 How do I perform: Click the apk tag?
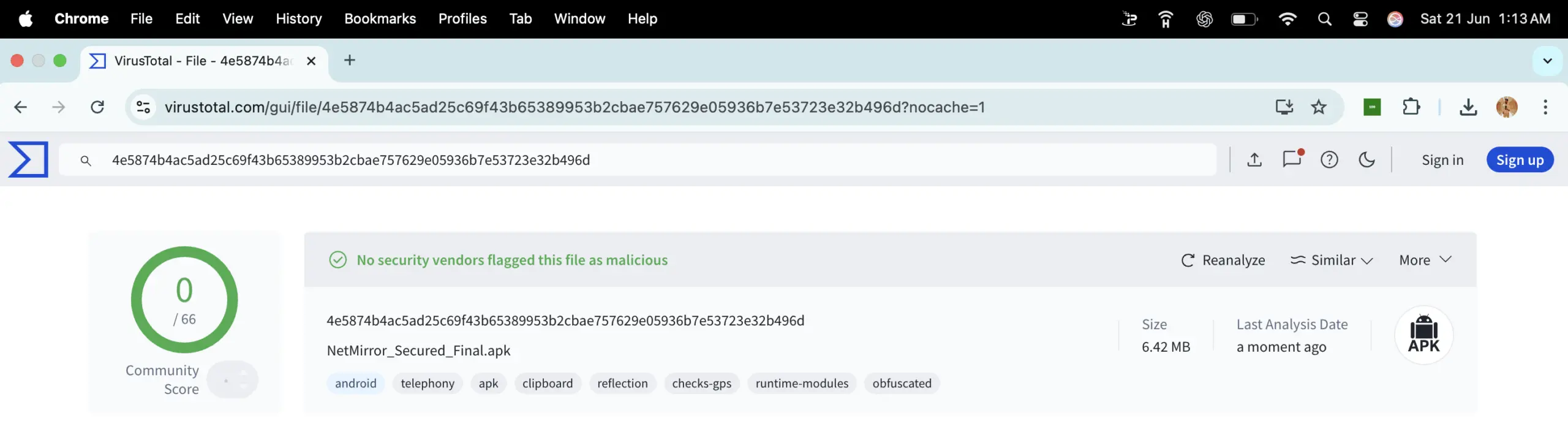(x=488, y=384)
